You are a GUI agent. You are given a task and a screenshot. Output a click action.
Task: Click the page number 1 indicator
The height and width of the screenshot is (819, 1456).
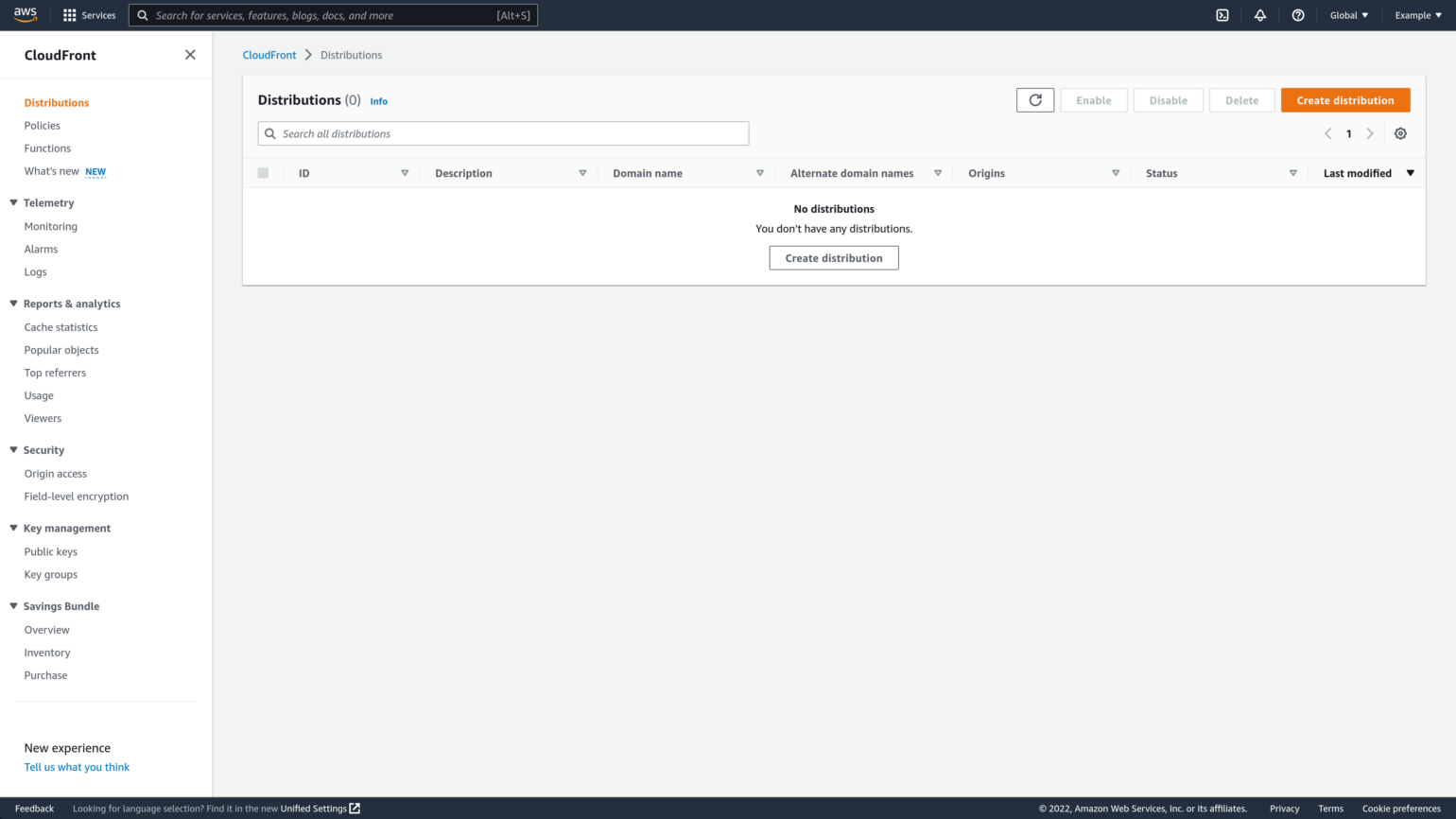pos(1349,133)
